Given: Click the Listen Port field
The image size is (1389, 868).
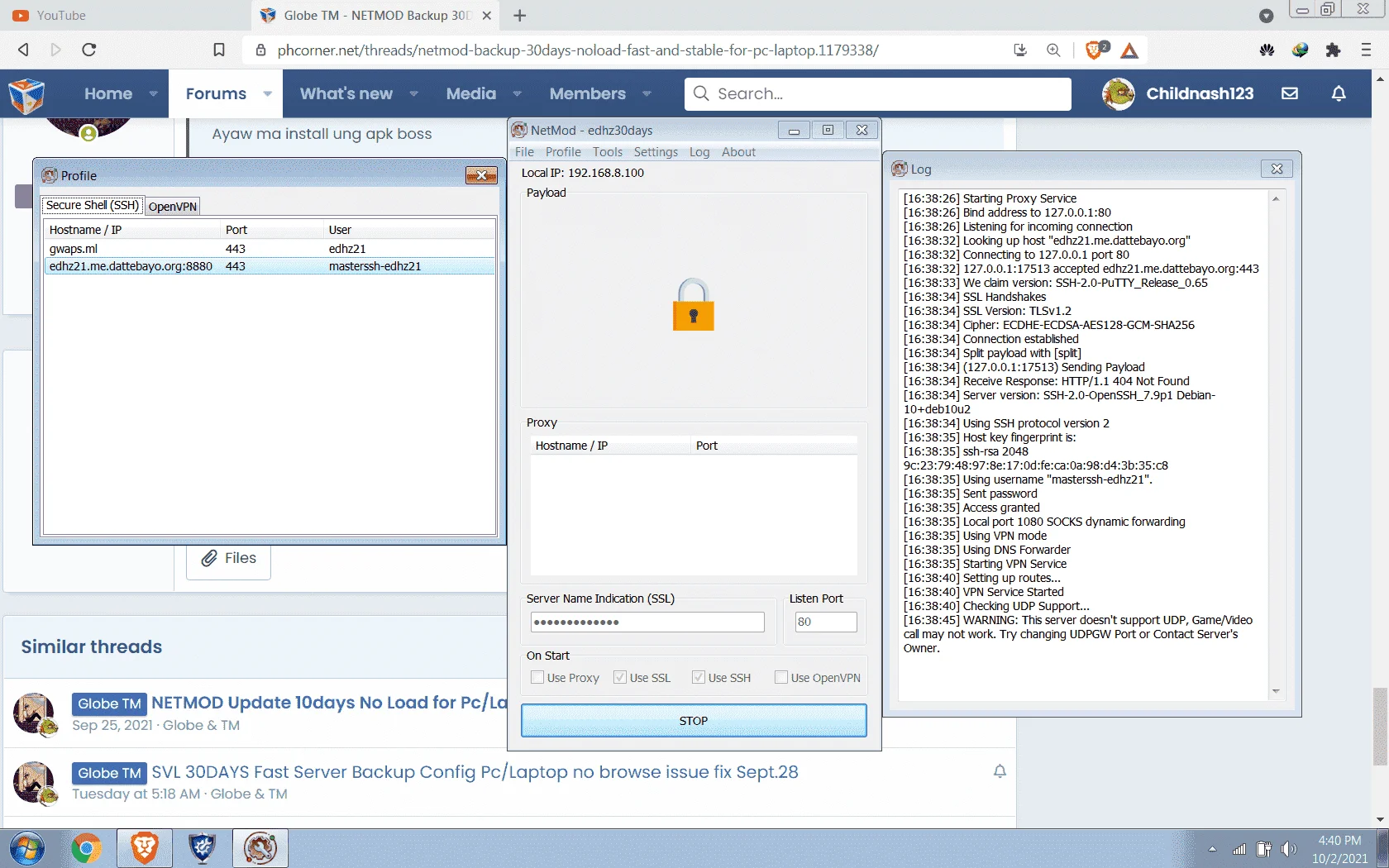Looking at the screenshot, I should coord(826,622).
